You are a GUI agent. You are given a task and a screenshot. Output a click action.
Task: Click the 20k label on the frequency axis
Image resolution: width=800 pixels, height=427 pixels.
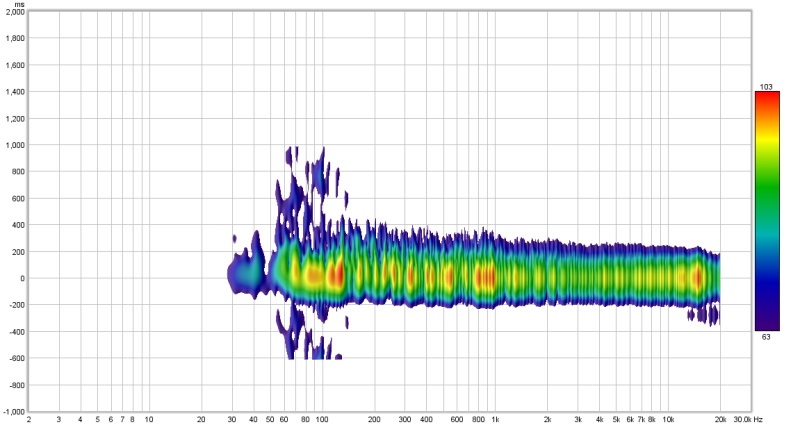tap(720, 419)
